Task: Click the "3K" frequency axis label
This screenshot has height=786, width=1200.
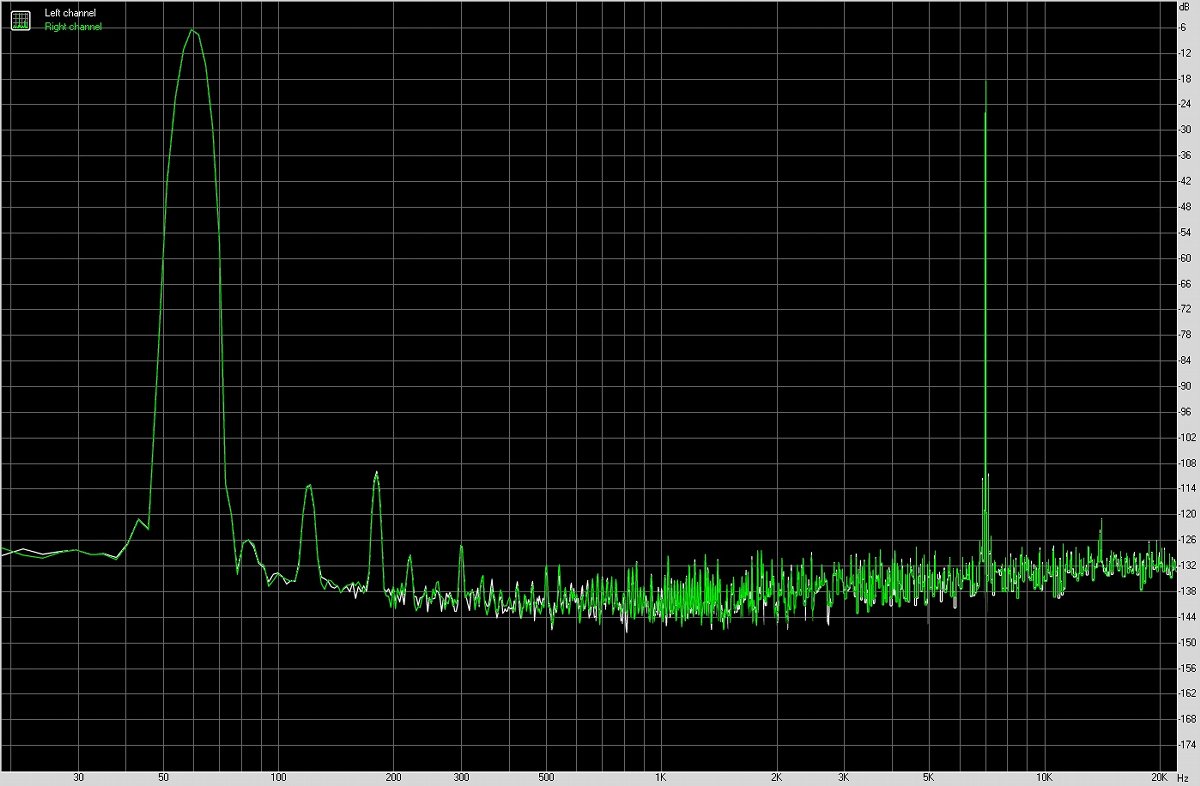Action: [844, 777]
